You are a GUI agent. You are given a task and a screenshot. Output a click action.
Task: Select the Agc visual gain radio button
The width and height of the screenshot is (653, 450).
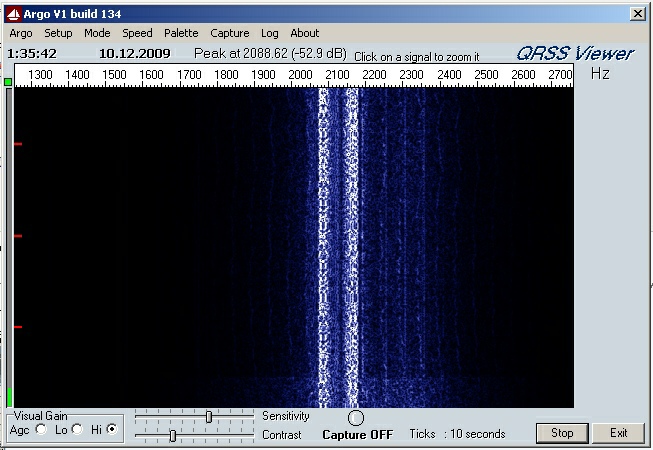[x=41, y=429]
